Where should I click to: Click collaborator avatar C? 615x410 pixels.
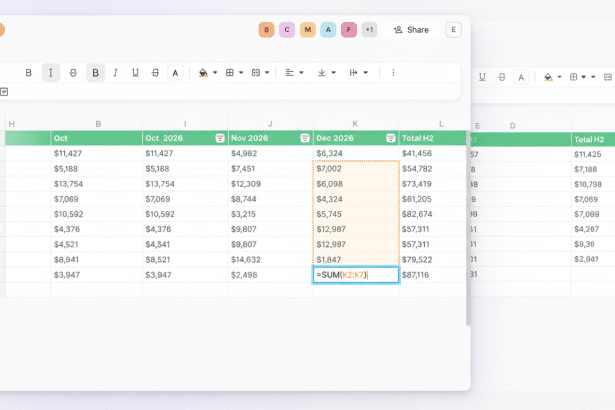(287, 30)
